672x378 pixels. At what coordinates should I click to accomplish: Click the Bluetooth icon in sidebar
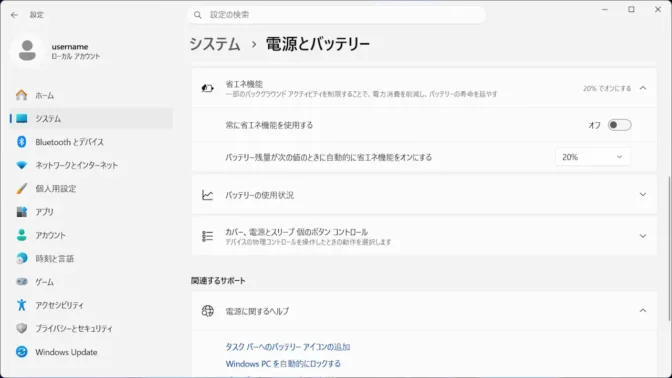tap(21, 142)
